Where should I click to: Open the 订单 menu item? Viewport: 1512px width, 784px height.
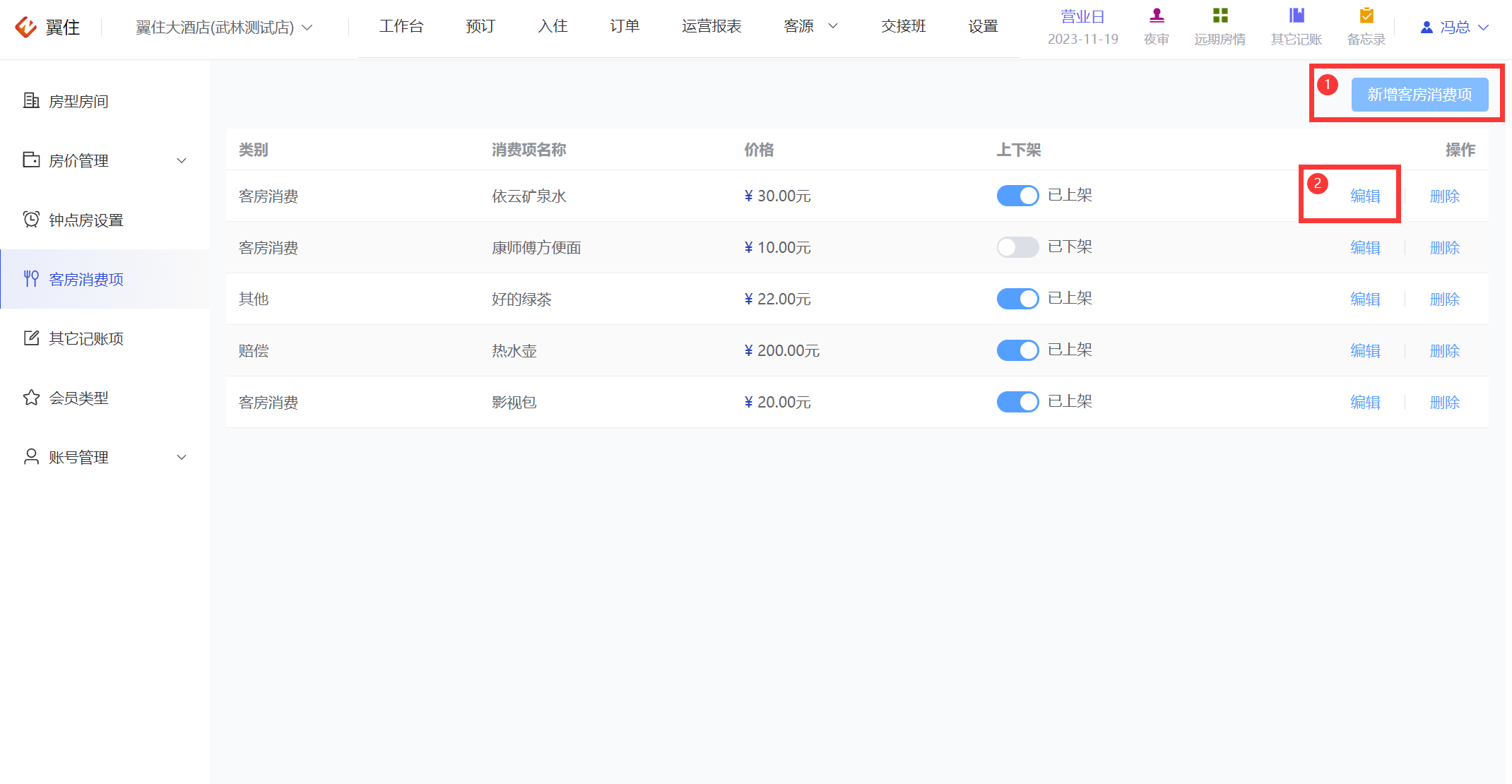point(625,26)
